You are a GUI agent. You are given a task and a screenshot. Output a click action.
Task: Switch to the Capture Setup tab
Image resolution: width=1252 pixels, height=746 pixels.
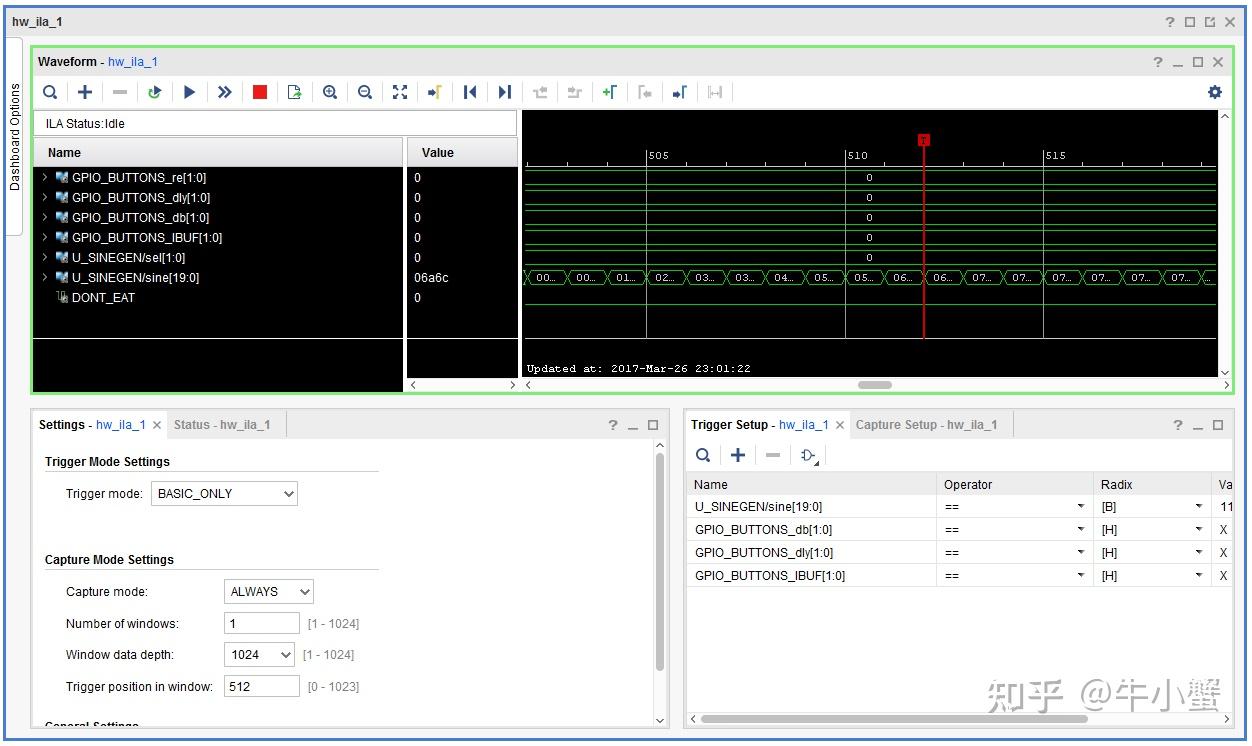pos(926,425)
